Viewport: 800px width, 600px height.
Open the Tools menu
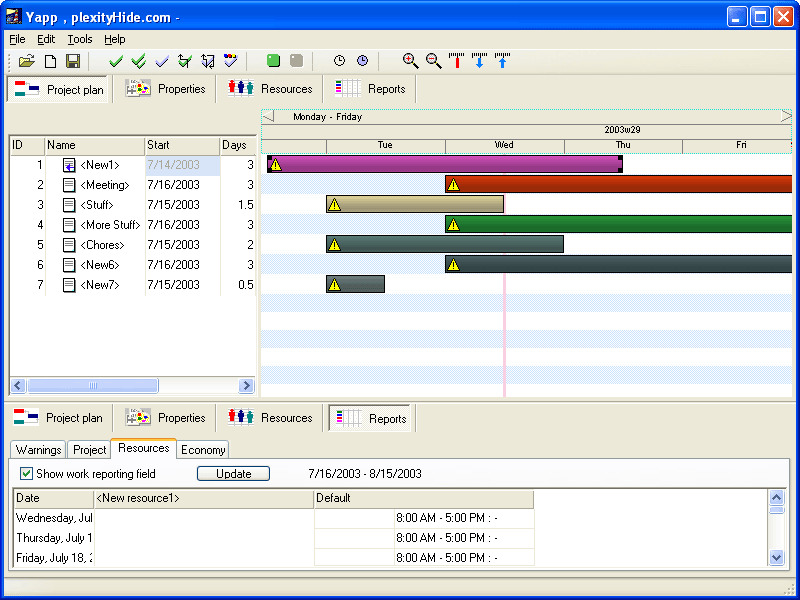[80, 39]
